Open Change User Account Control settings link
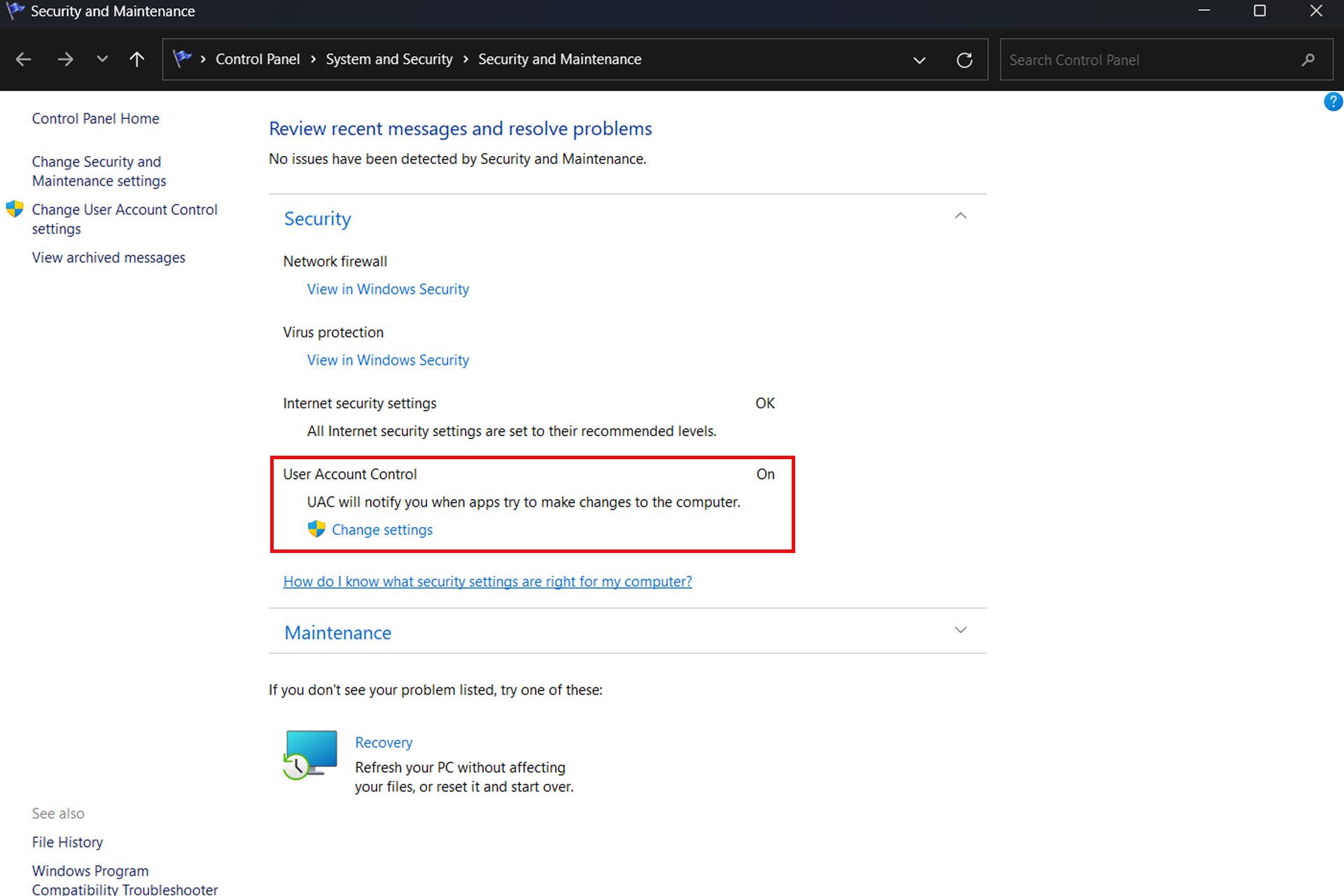The height and width of the screenshot is (896, 1344). coord(125,219)
